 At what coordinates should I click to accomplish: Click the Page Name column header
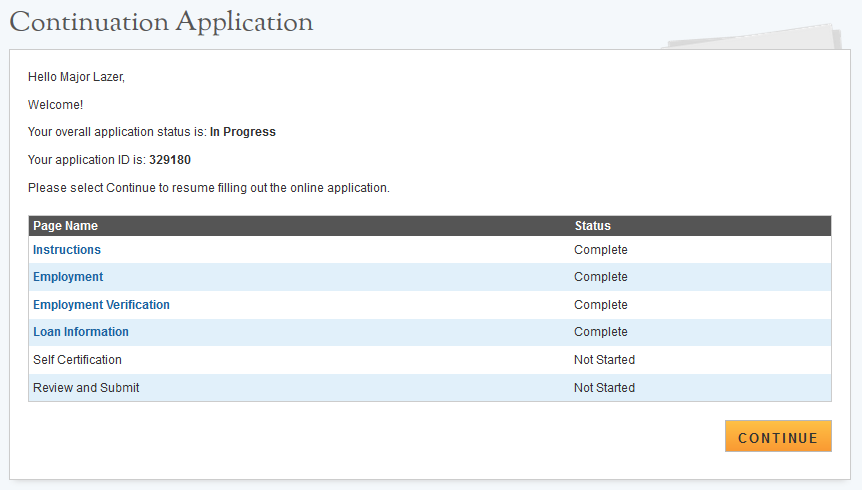click(x=65, y=226)
